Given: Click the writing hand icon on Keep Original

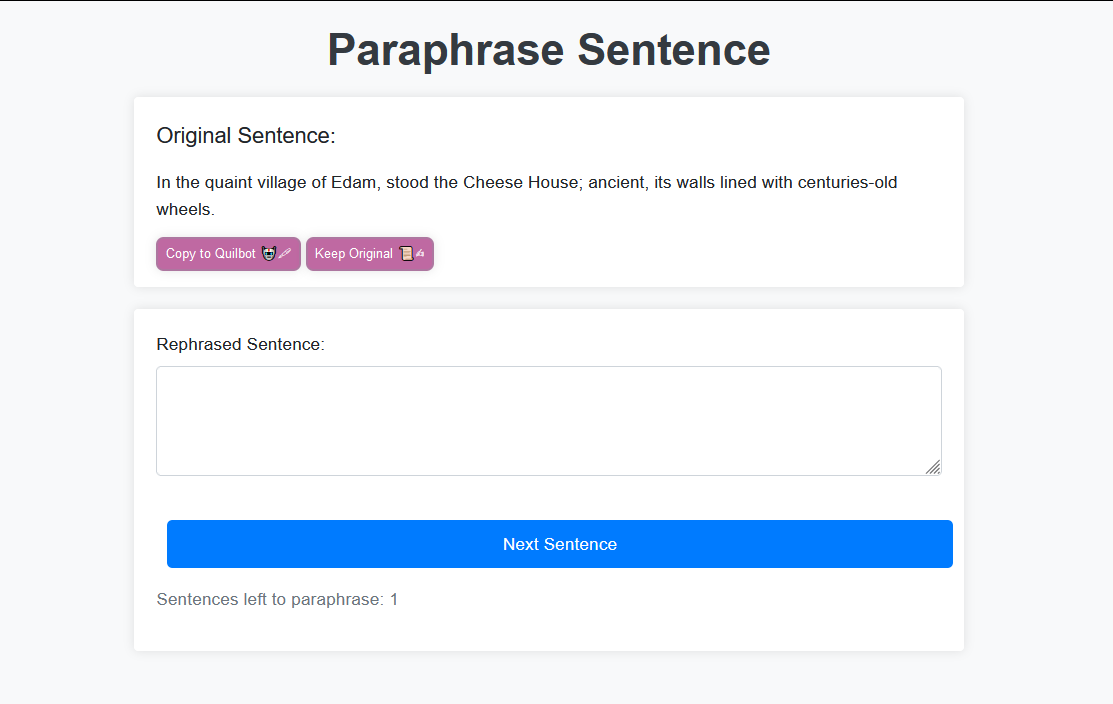Looking at the screenshot, I should tap(422, 253).
